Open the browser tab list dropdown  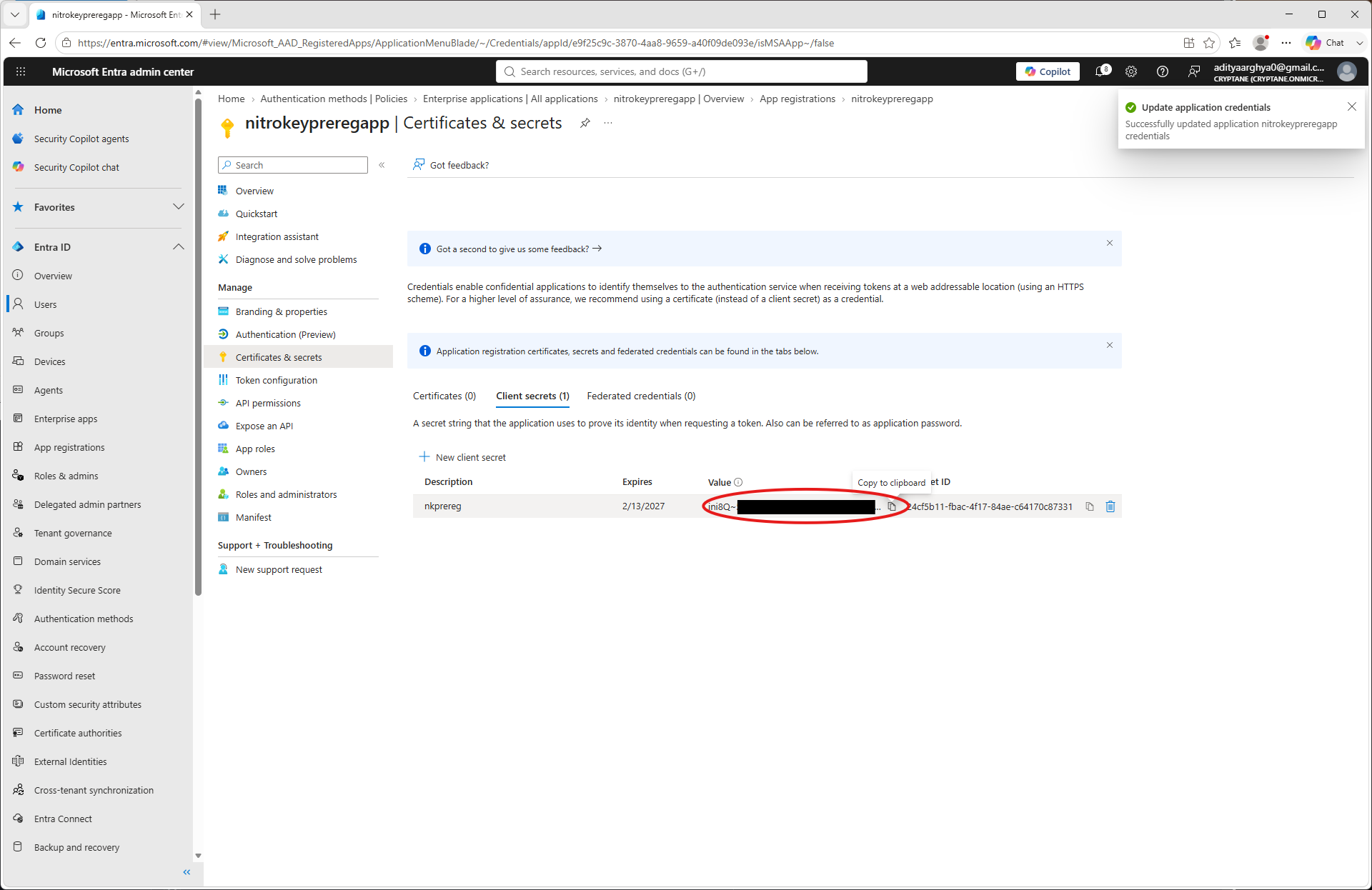point(15,14)
